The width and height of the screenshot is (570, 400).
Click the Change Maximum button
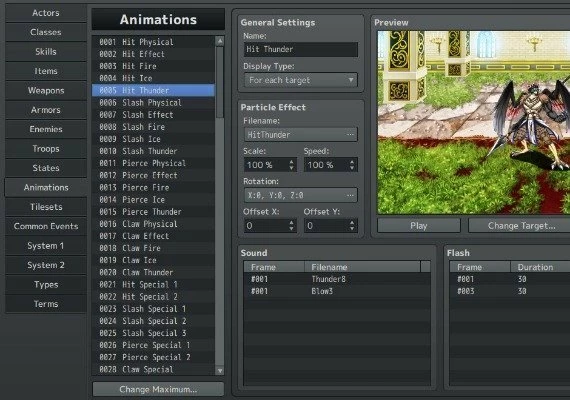tap(158, 389)
